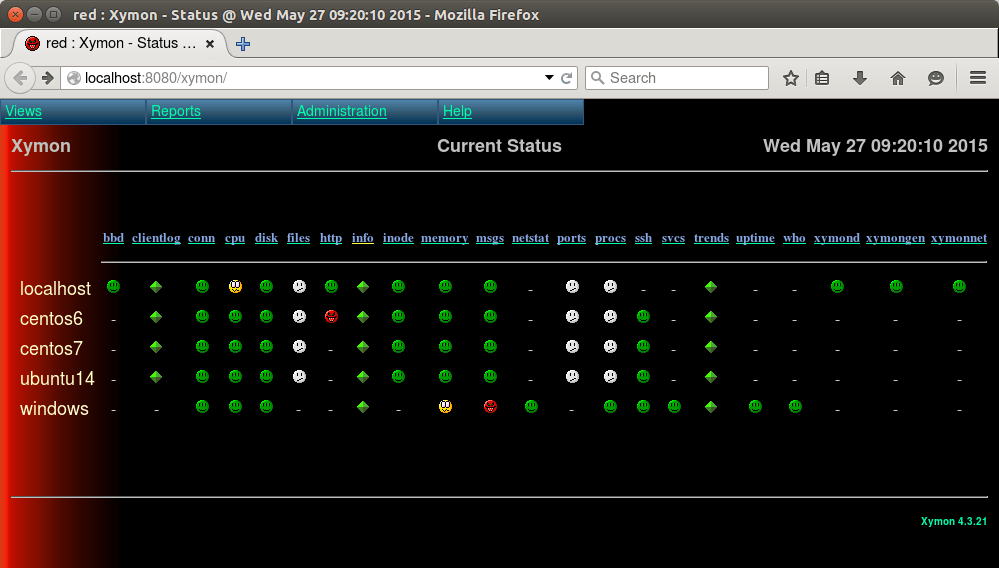Click ubuntu14 info green diamond icon
This screenshot has width=999, height=568.
(363, 376)
